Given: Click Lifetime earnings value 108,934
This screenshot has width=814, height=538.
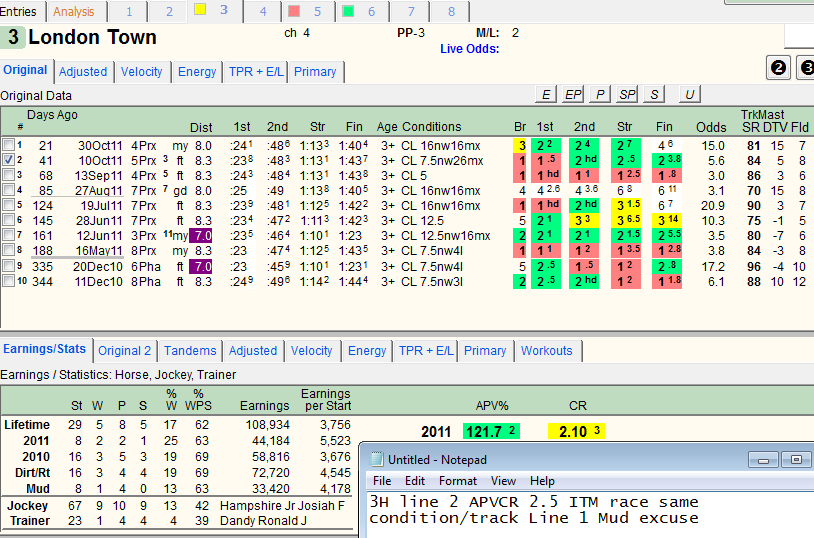Looking at the screenshot, I should [267, 425].
